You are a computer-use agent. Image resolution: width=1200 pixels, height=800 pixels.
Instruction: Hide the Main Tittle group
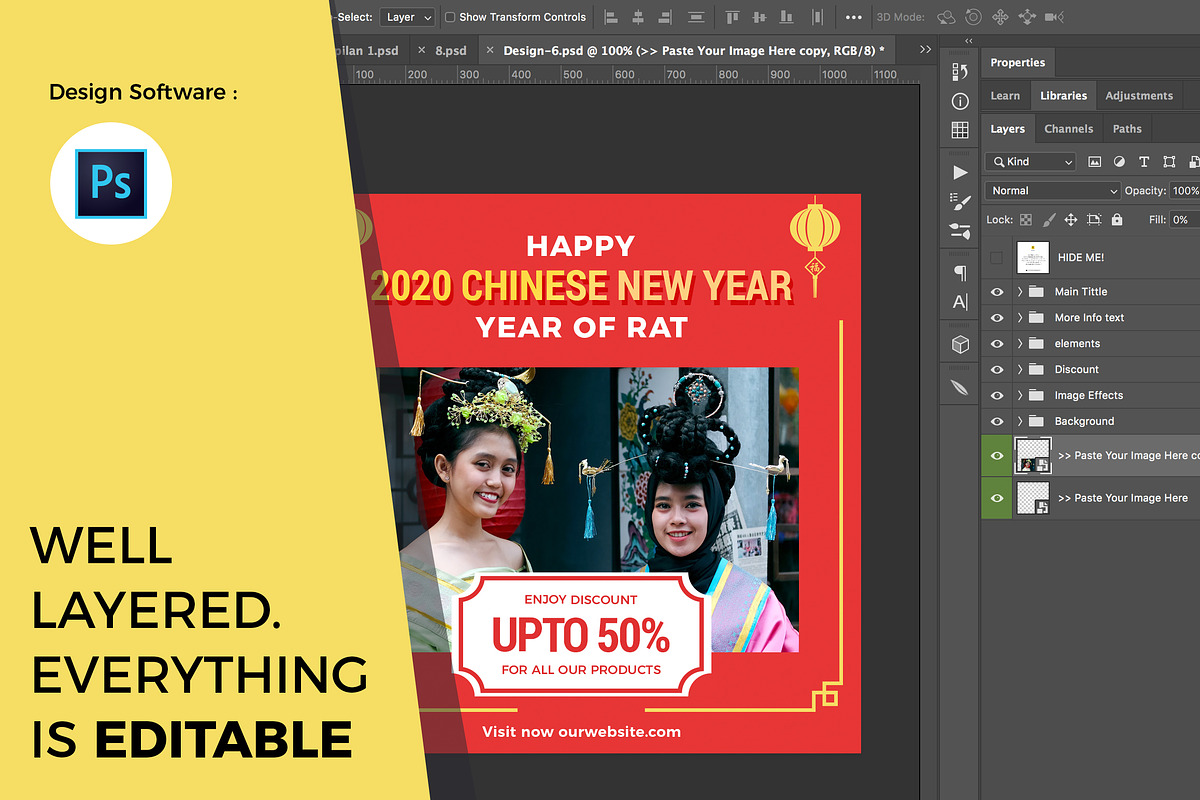coord(997,292)
